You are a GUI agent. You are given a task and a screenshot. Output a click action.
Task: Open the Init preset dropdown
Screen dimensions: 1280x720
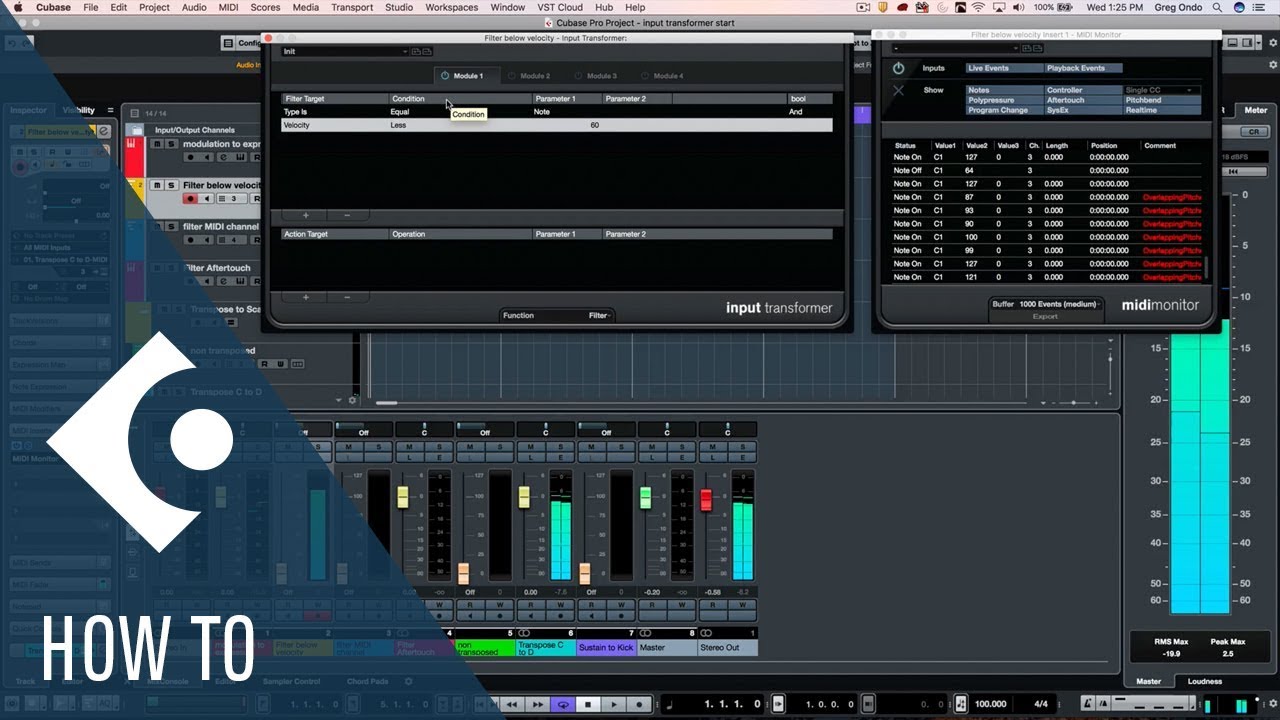[x=345, y=51]
